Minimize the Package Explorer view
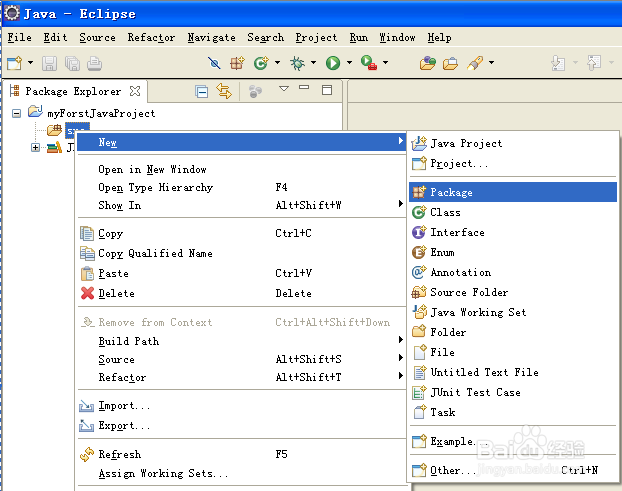The image size is (622, 491). [304, 87]
